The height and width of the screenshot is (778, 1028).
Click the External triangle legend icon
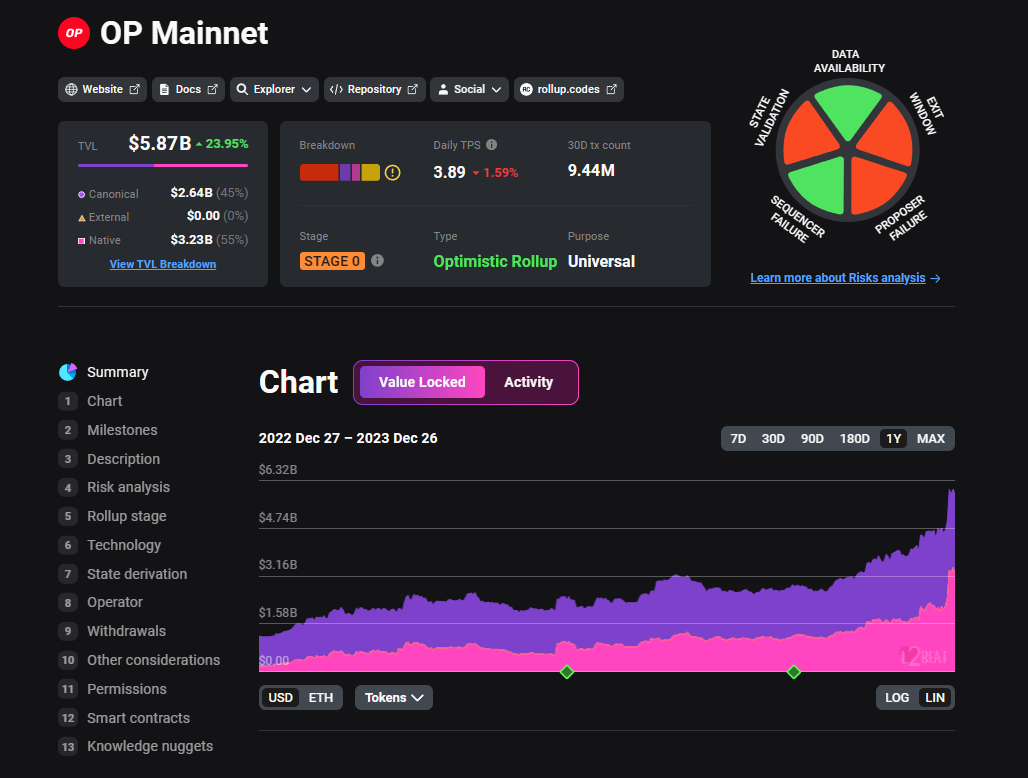(81, 218)
